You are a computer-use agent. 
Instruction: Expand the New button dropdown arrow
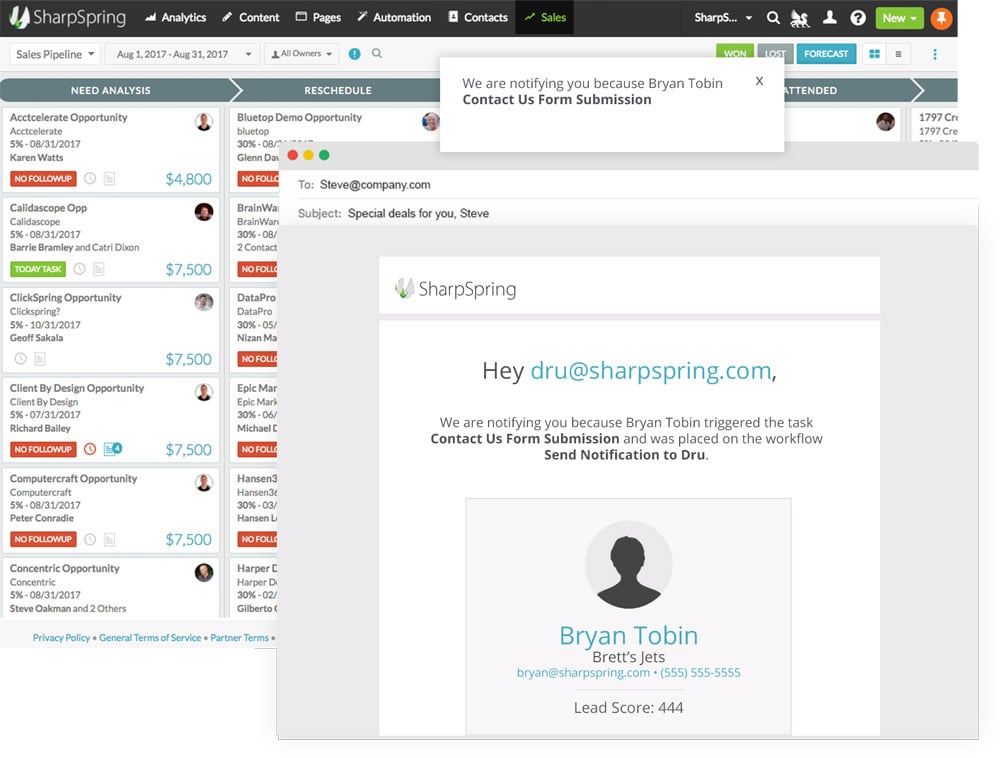click(912, 17)
